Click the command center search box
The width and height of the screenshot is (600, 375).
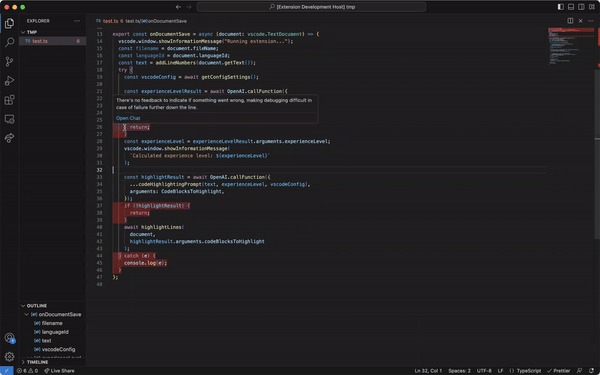click(311, 7)
